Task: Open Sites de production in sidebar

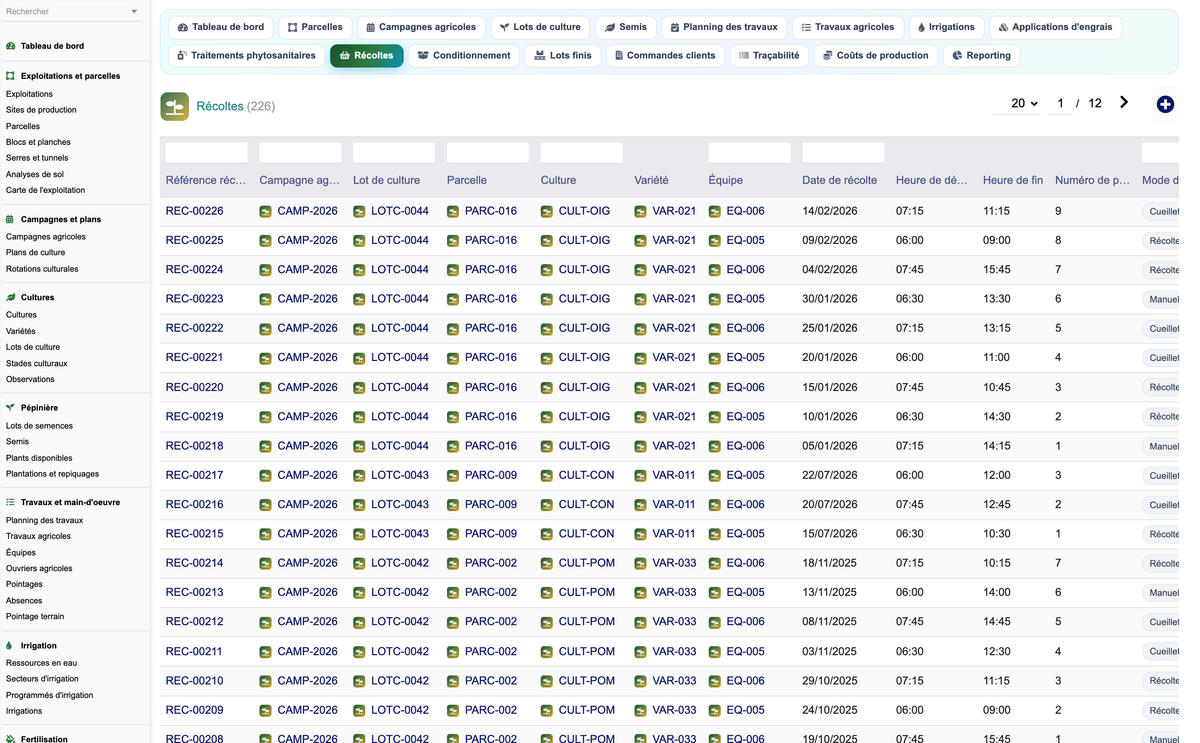Action: tap(41, 110)
